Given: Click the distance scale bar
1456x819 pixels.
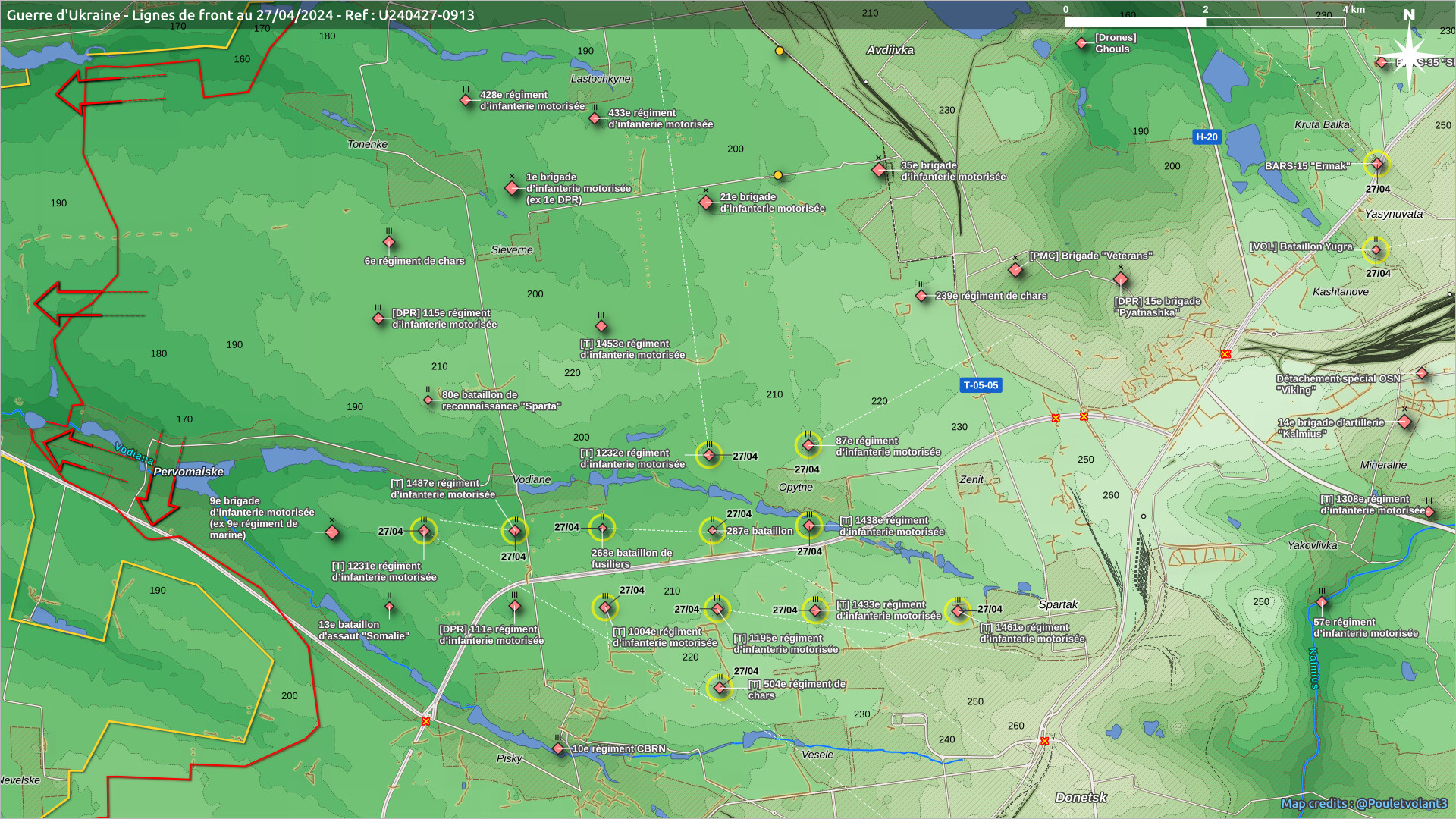Looking at the screenshot, I should (x=1204, y=22).
